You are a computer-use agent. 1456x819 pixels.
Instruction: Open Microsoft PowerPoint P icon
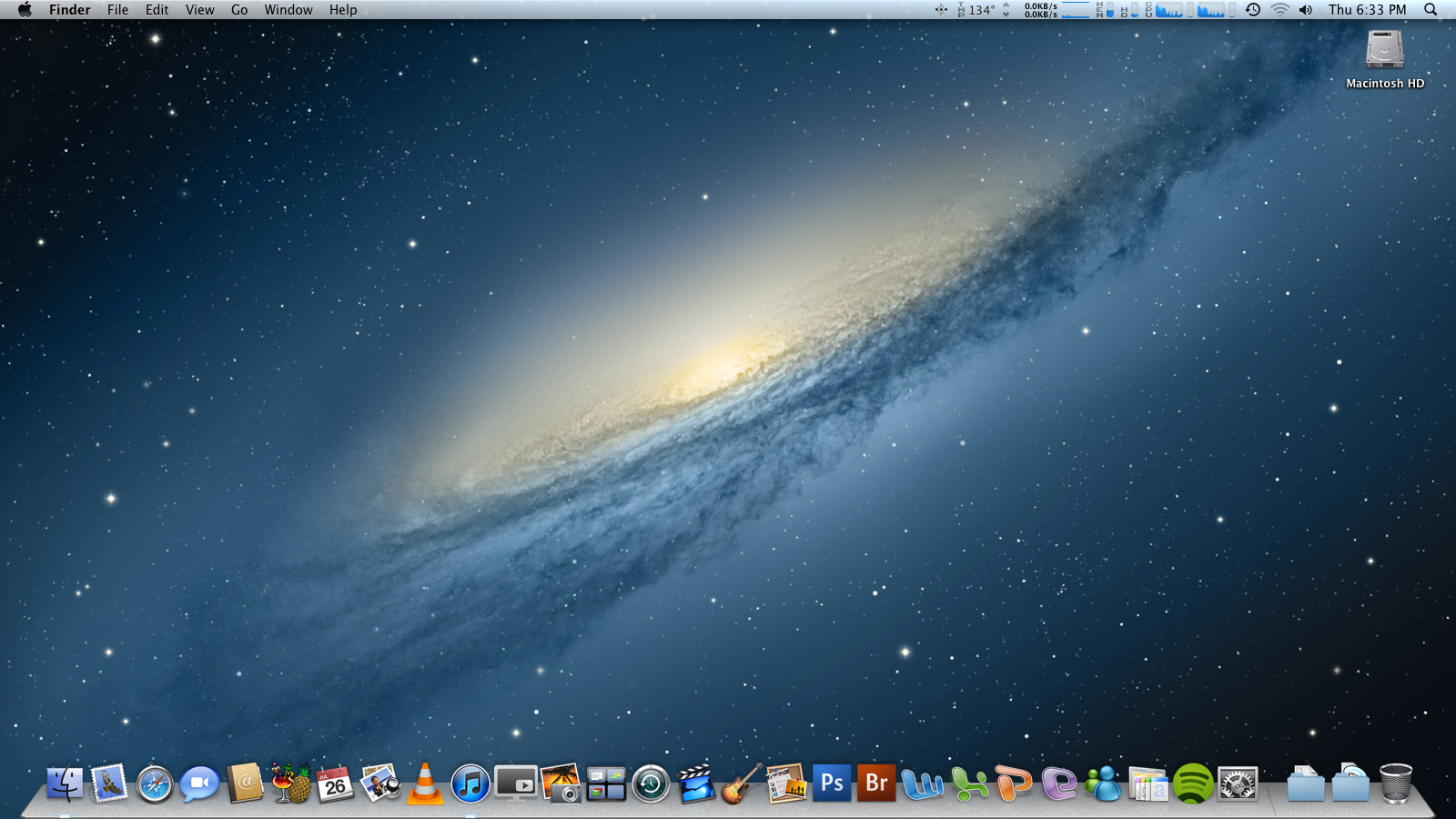coord(1014,784)
